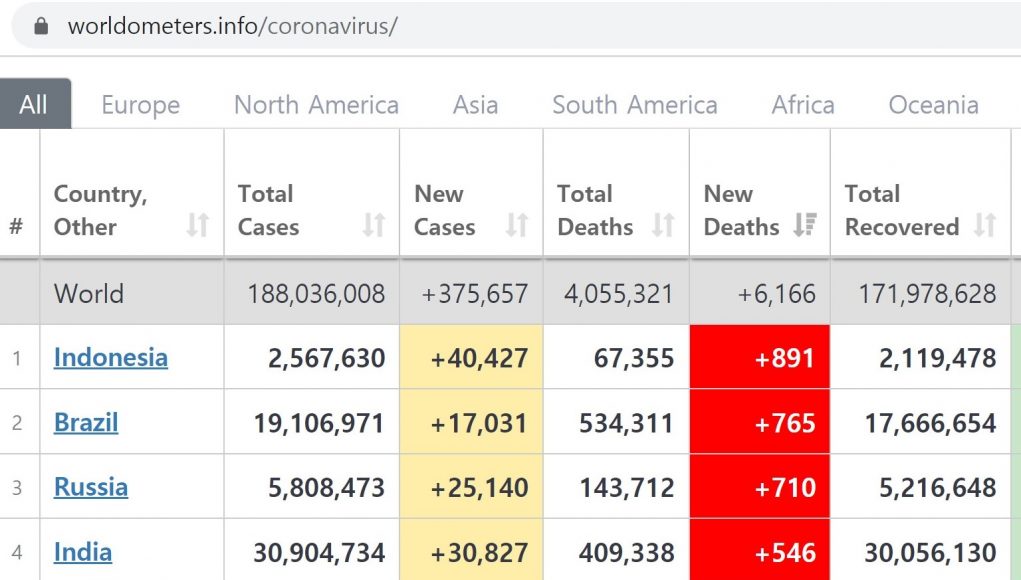Sort by Country column arrows icon

(198, 226)
